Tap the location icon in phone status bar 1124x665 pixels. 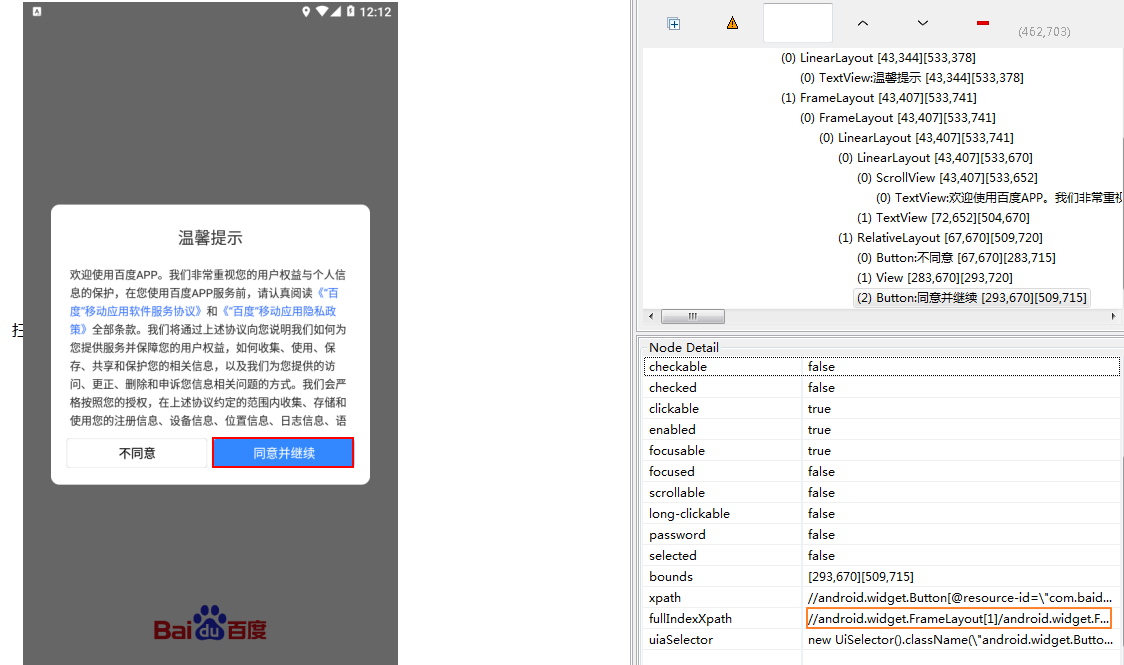pyautogui.click(x=306, y=11)
